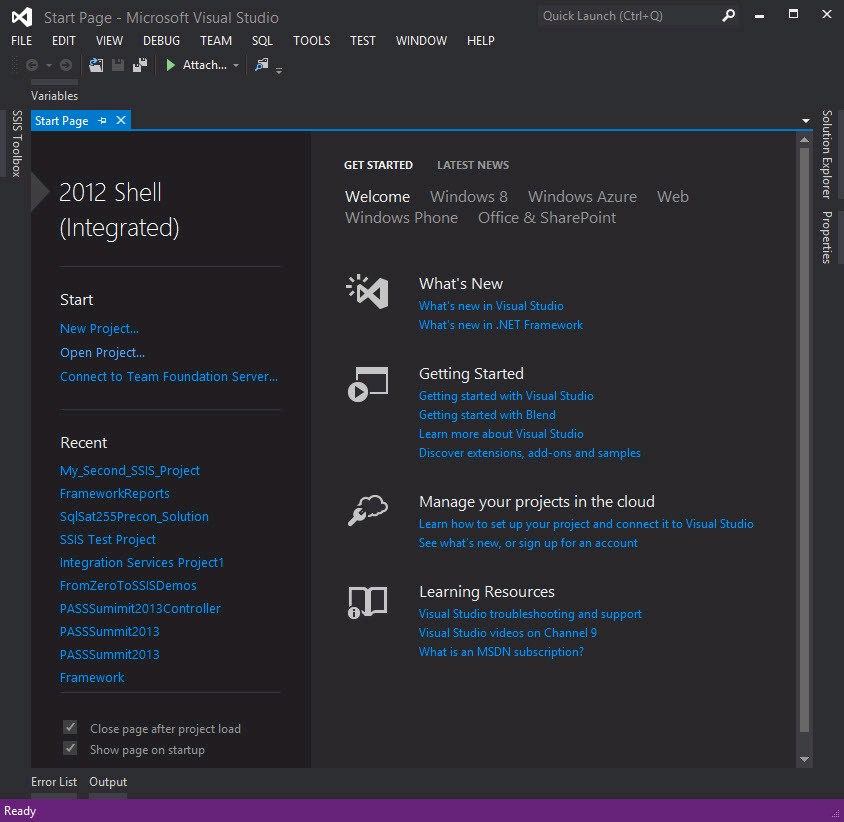The width and height of the screenshot is (844, 822).
Task: Open the Attach button dropdown arrow
Action: (x=236, y=65)
